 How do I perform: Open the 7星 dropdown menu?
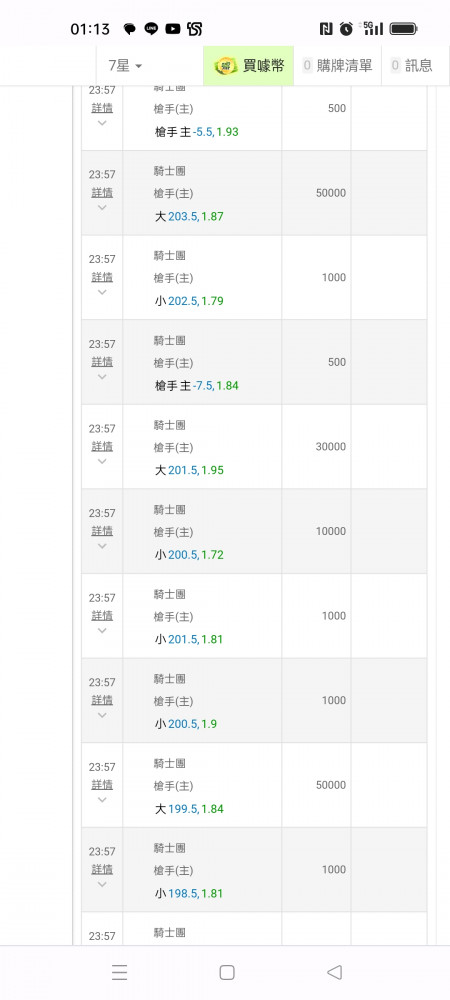pos(125,65)
